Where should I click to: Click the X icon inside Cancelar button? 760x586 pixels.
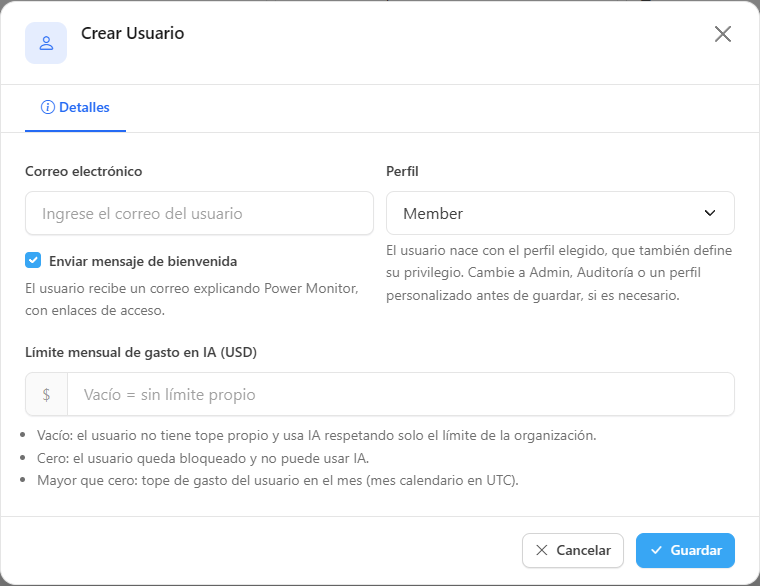pyautogui.click(x=541, y=551)
